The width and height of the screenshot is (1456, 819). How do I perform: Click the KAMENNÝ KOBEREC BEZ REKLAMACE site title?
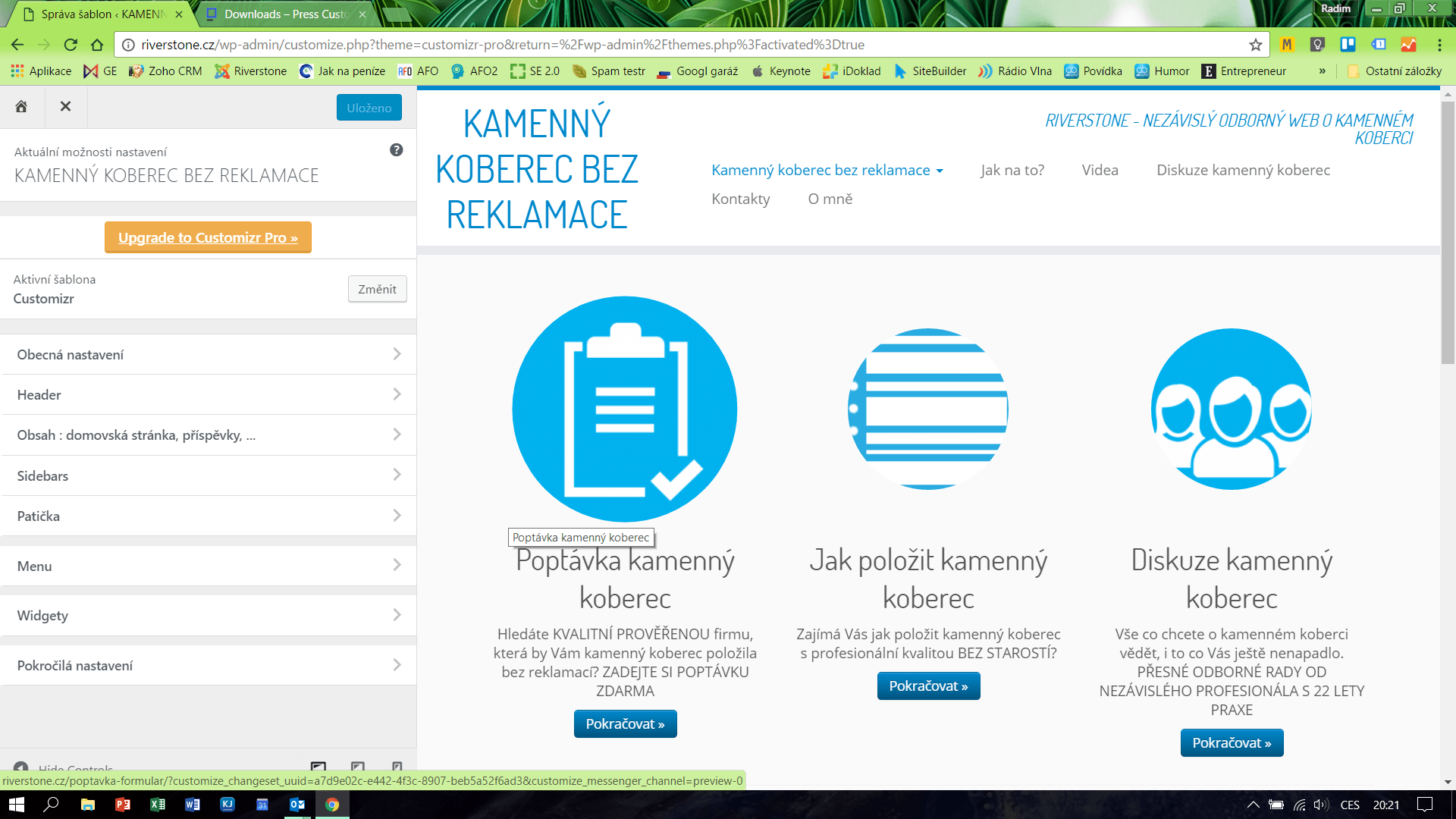click(x=537, y=169)
